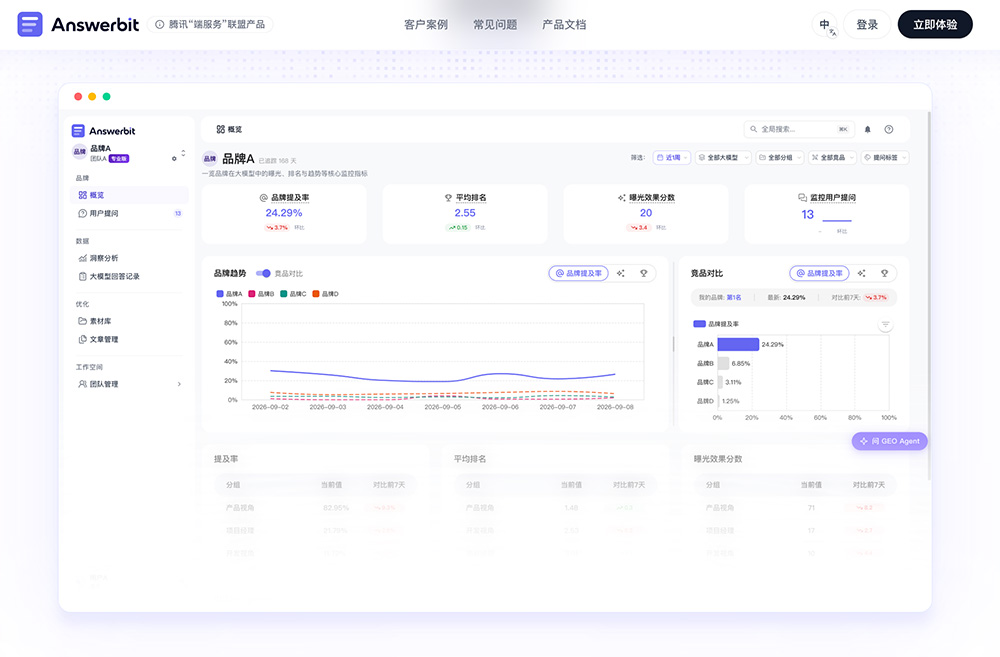This screenshot has width=1000, height=657.
Task: Select 品牌提及率 tab in 竞品对比 panel
Action: [x=820, y=273]
